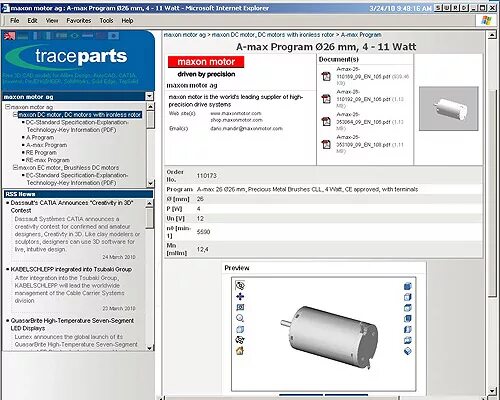Open the Favorites menu
Viewport: 500px width, 400px height.
pyautogui.click(x=79, y=21)
